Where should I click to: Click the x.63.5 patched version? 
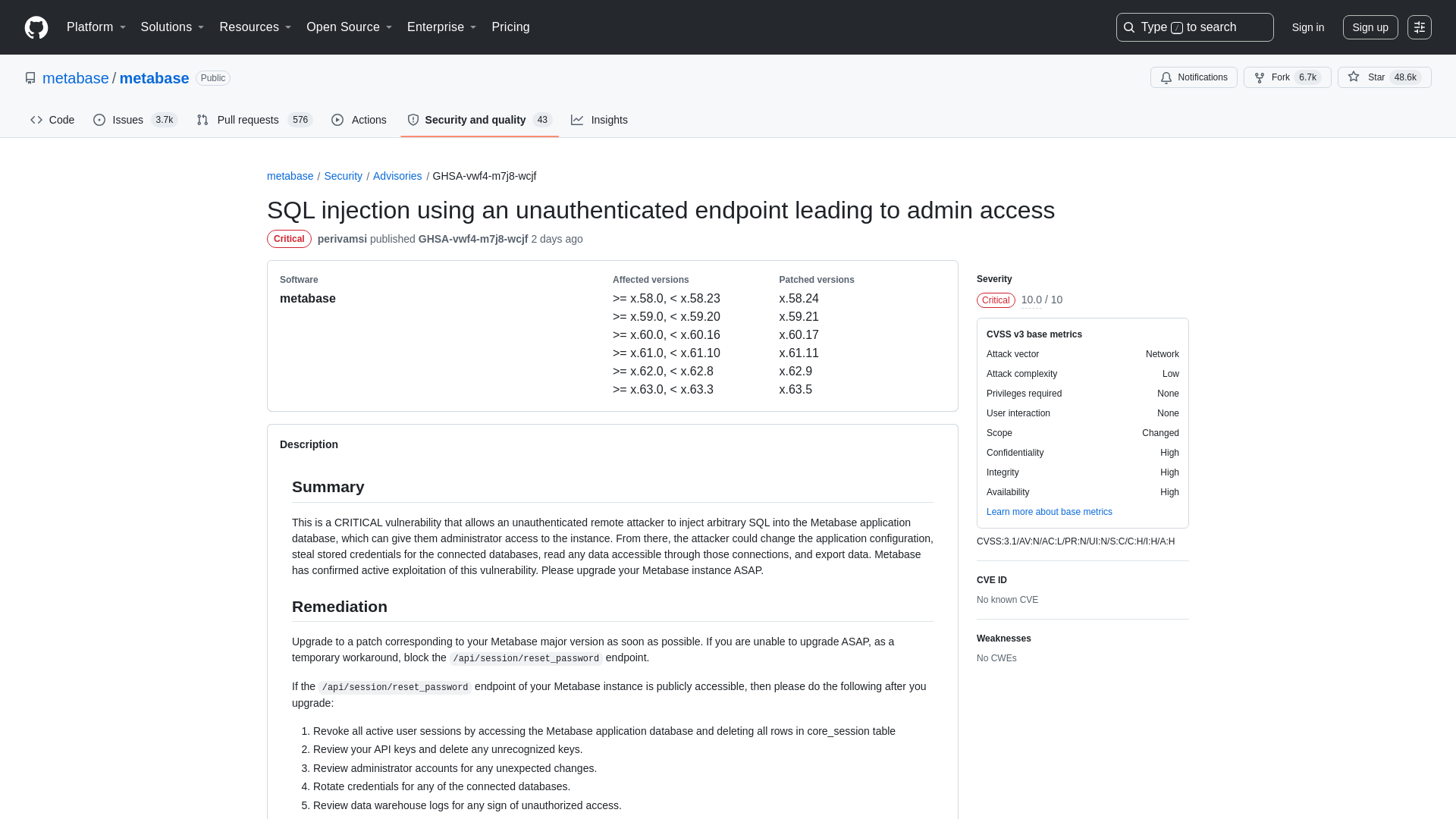coord(795,390)
